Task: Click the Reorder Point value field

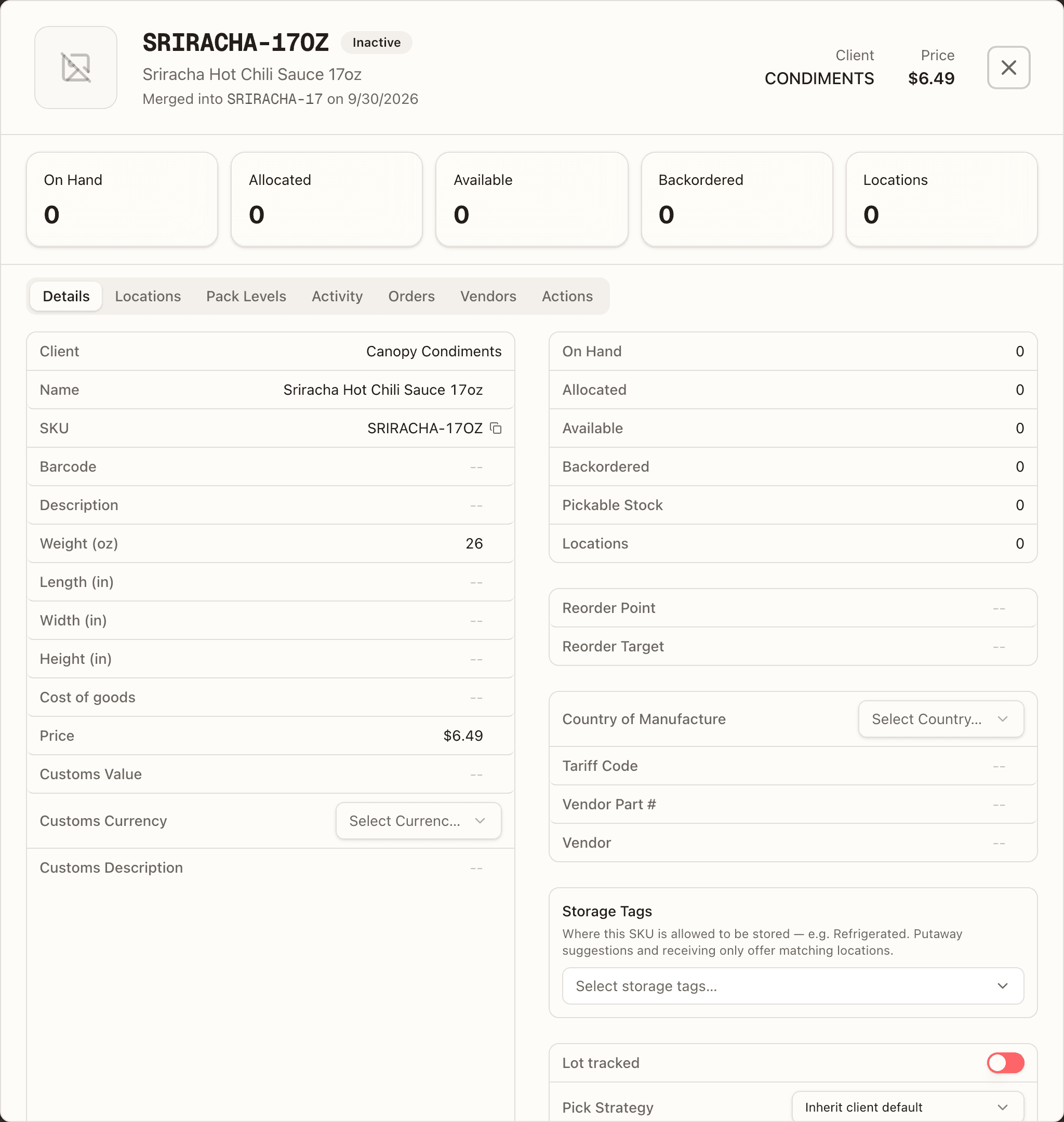Action: coord(999,608)
